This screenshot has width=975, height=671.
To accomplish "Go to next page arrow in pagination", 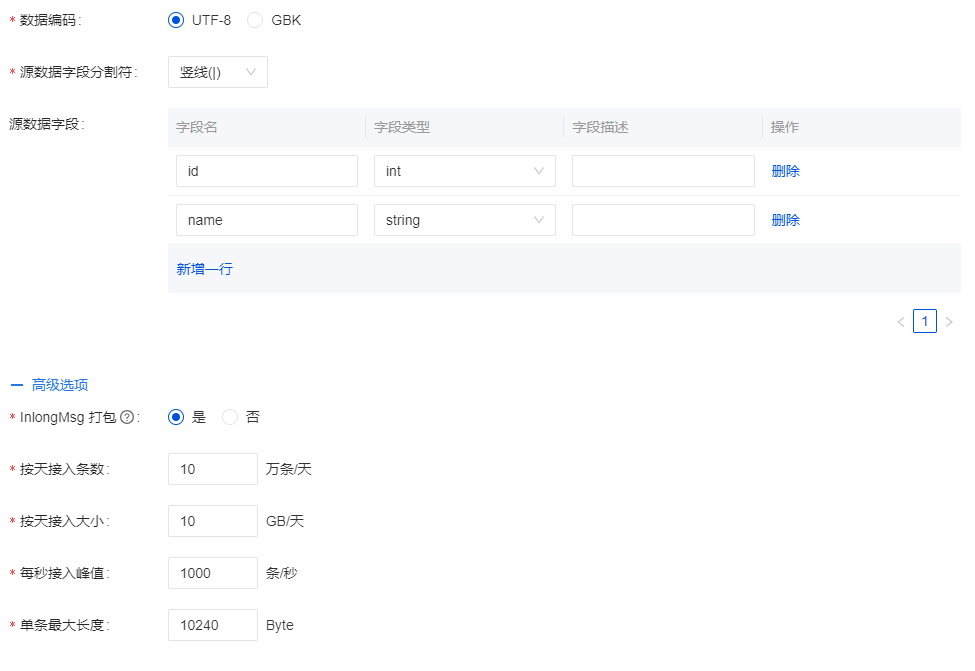I will click(x=949, y=322).
